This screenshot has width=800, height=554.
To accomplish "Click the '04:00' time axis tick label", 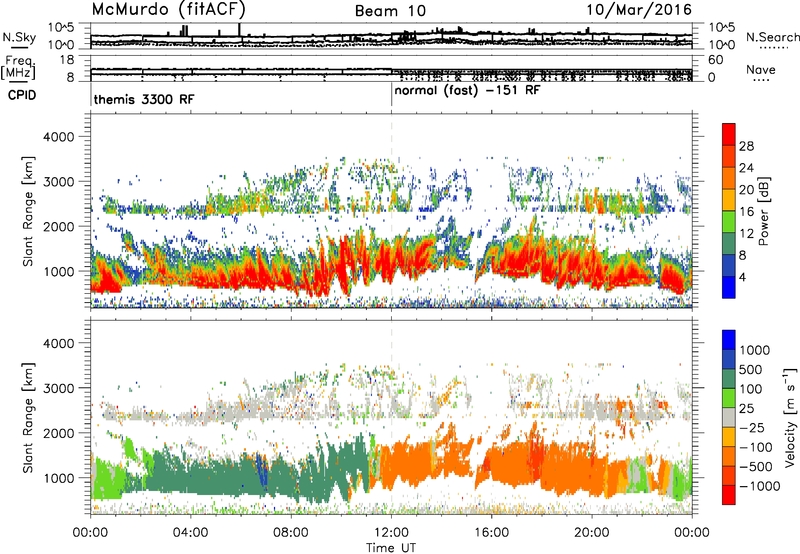I will pos(191,533).
